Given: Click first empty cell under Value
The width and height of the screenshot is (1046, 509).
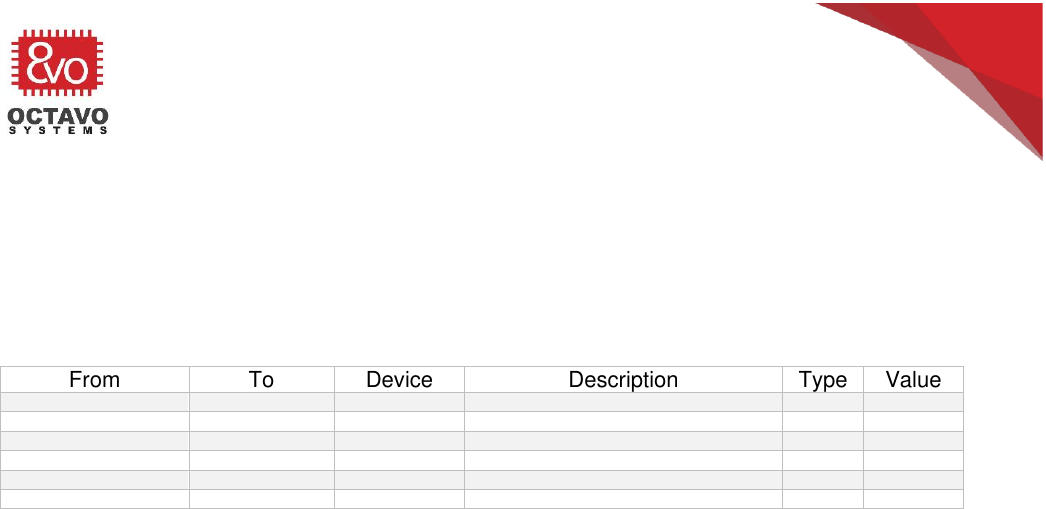Looking at the screenshot, I should (913, 402).
